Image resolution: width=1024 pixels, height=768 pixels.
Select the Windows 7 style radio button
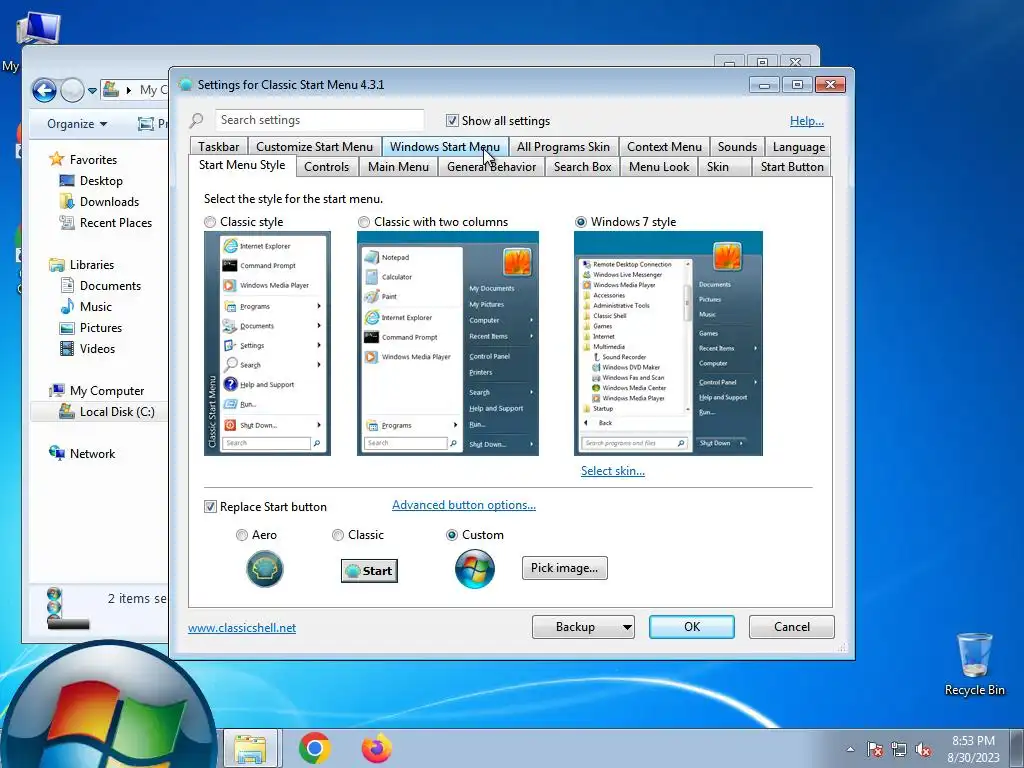point(581,222)
